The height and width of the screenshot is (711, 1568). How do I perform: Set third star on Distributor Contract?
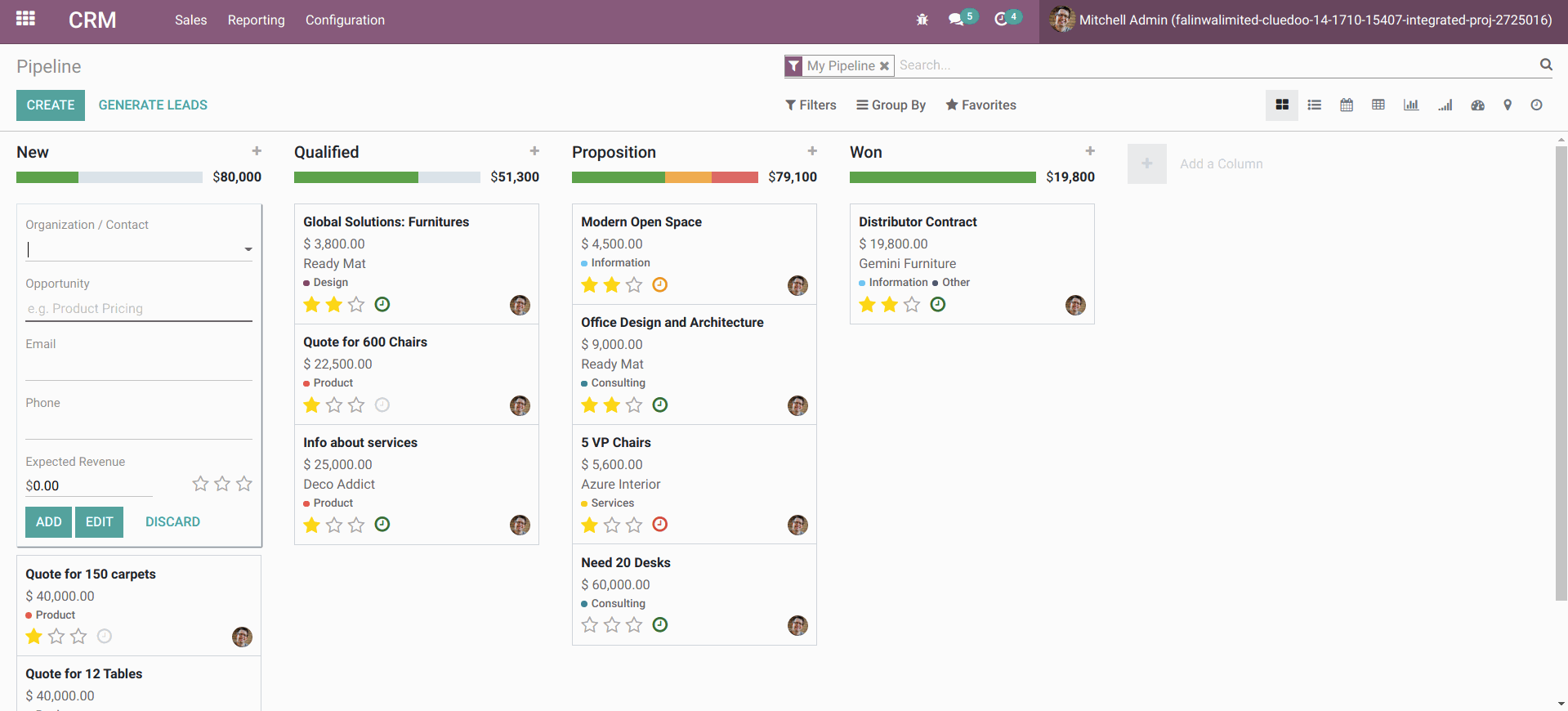[x=912, y=304]
